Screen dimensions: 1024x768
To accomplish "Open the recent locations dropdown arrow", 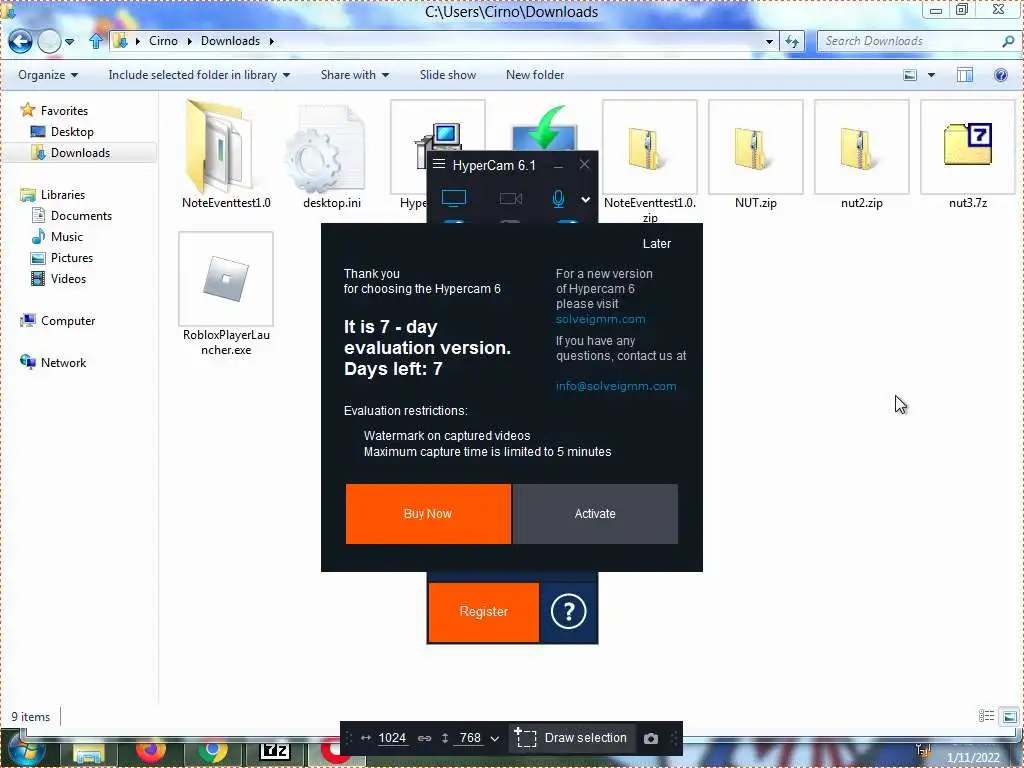I will point(69,42).
